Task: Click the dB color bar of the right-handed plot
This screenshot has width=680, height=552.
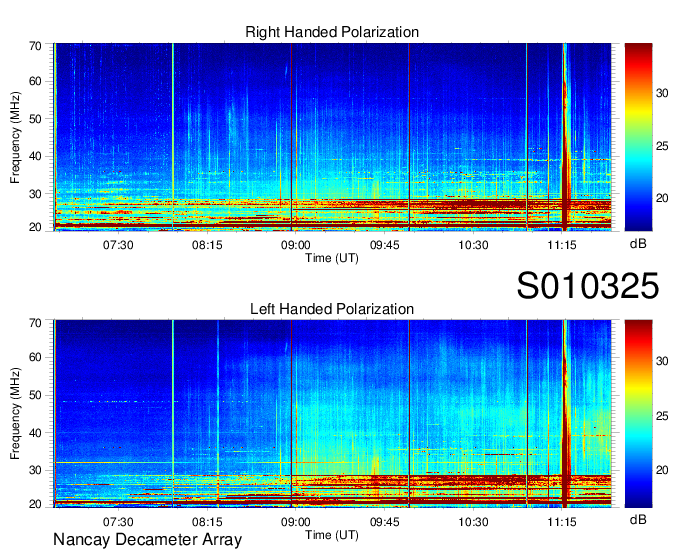Action: tap(638, 137)
